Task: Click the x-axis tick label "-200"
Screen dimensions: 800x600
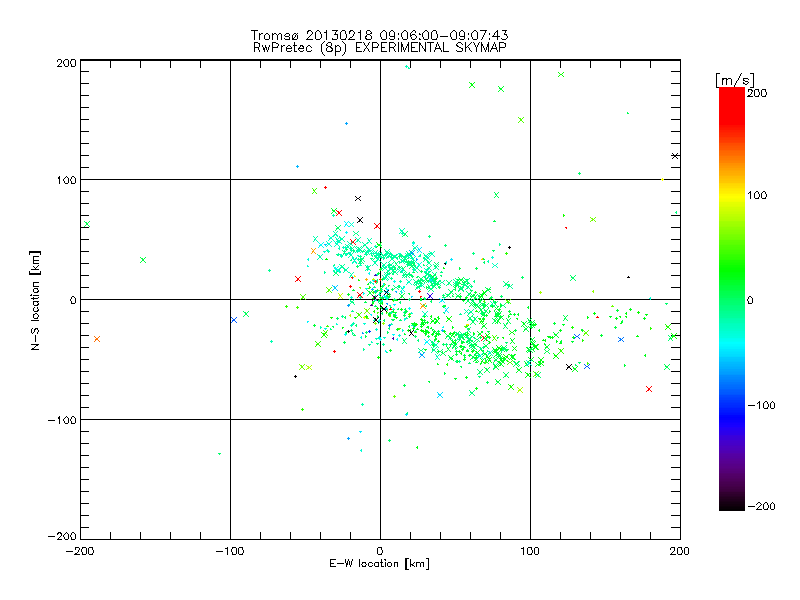Action: coord(80,551)
